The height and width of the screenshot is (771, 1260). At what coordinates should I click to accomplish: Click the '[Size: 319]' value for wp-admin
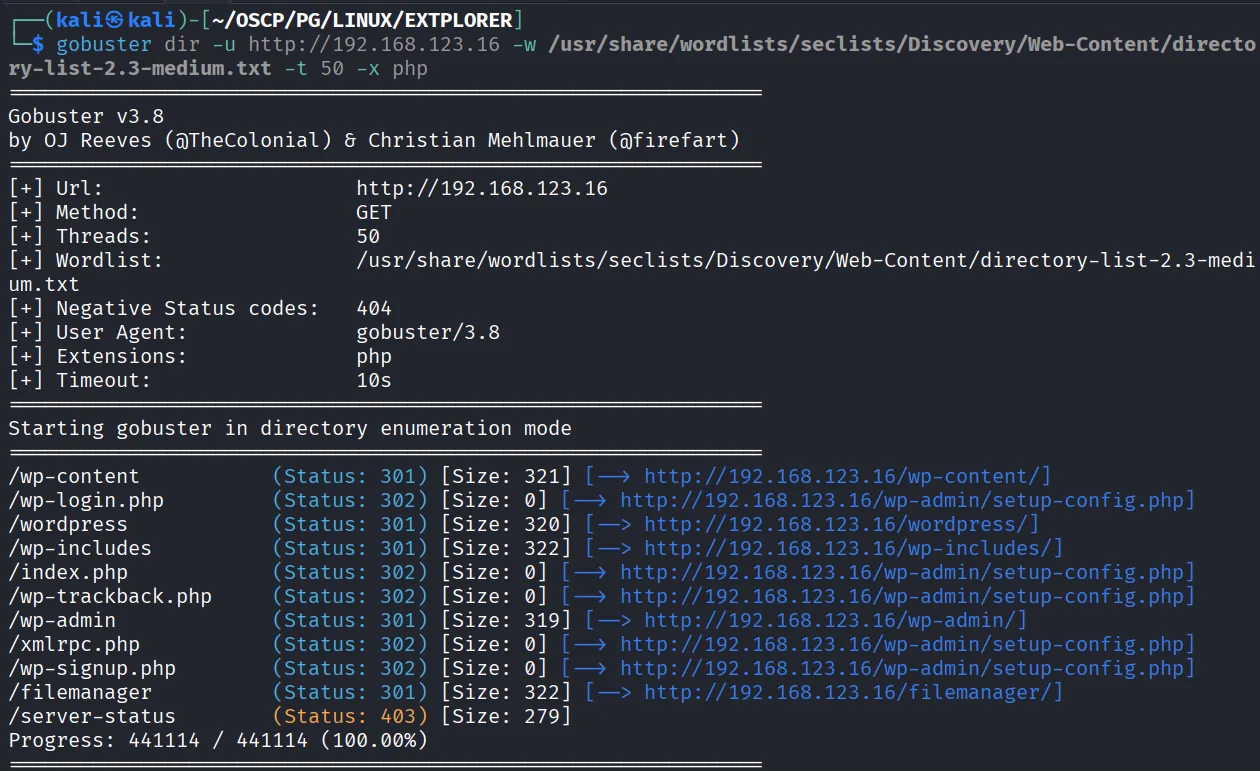(x=506, y=620)
